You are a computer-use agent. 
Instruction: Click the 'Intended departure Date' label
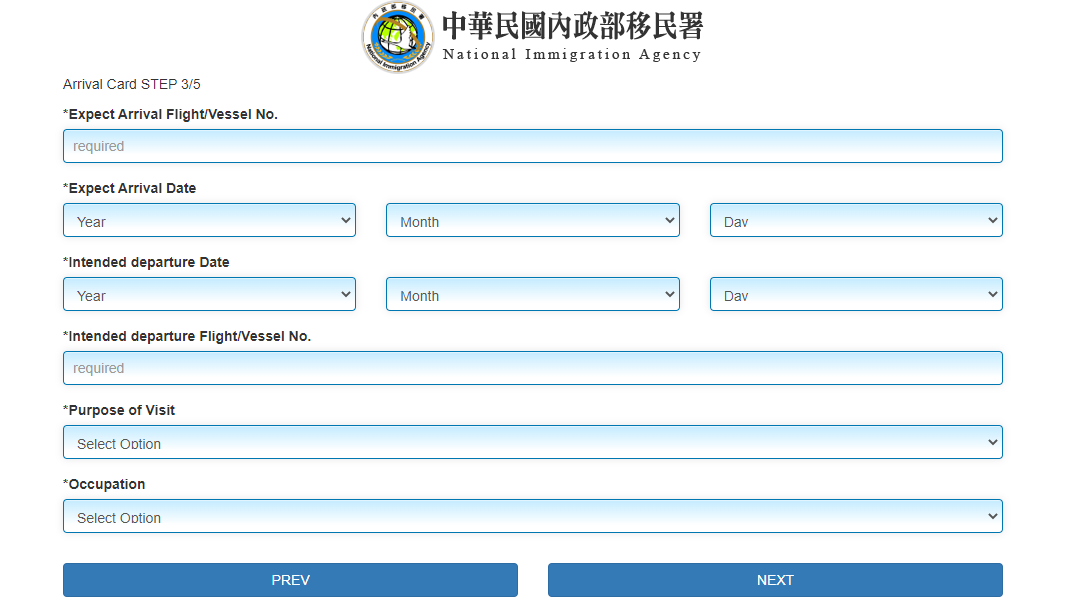click(148, 262)
